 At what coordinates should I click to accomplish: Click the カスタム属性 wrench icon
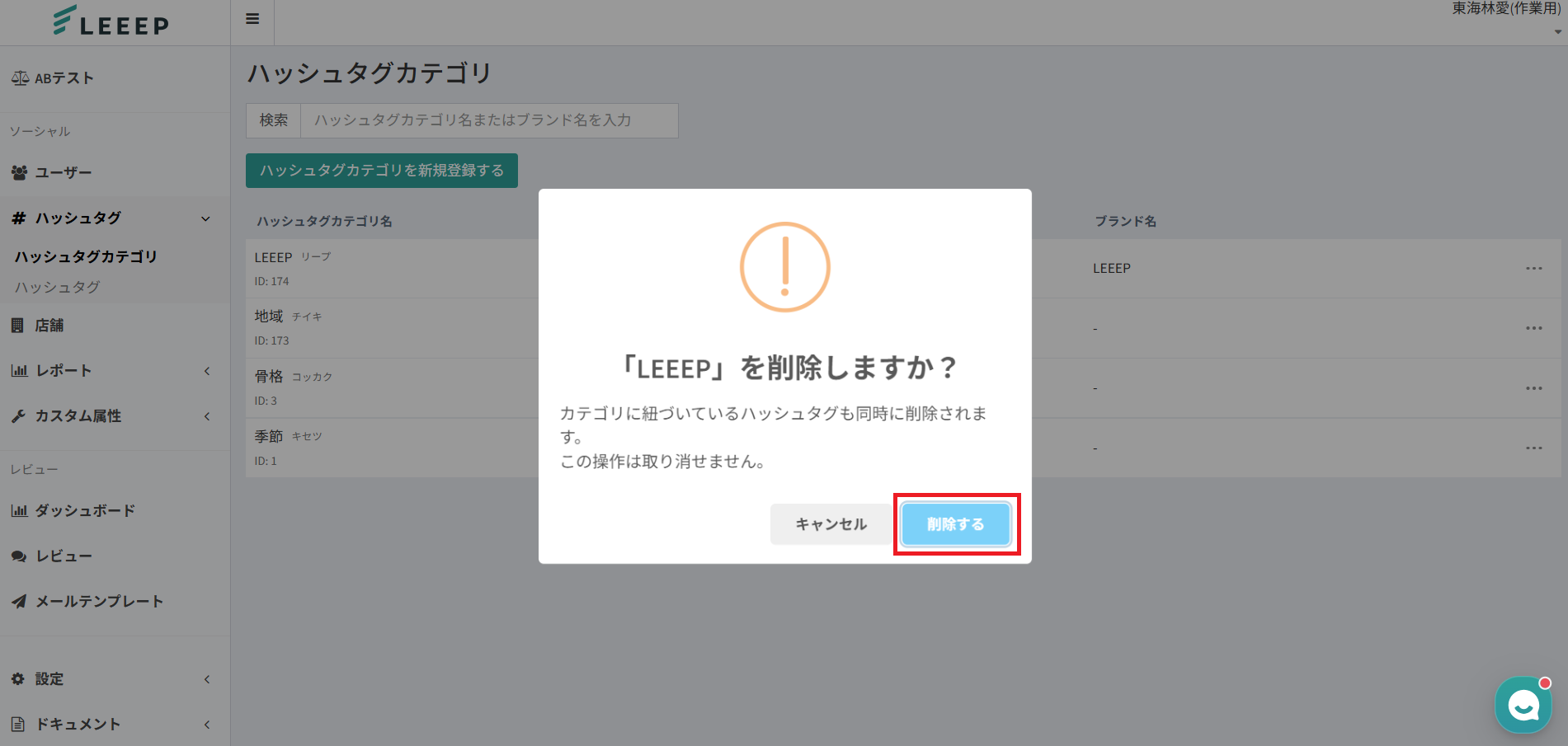tap(18, 416)
